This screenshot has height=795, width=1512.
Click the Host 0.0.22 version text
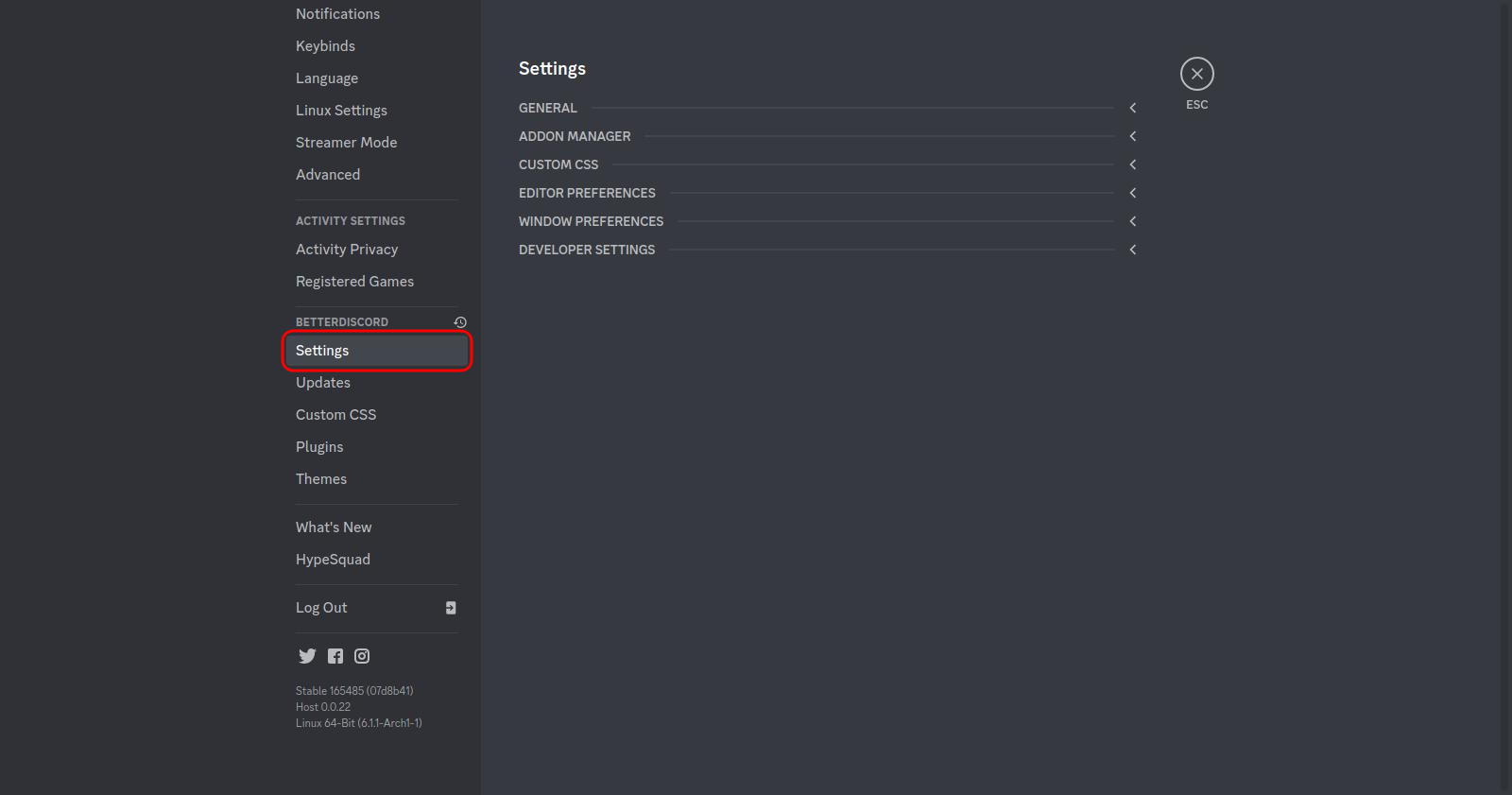(x=323, y=707)
